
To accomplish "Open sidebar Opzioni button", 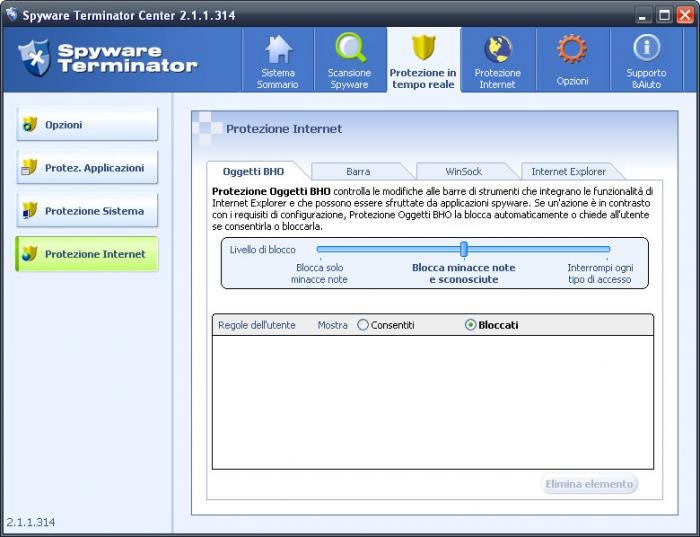I will pos(87,125).
